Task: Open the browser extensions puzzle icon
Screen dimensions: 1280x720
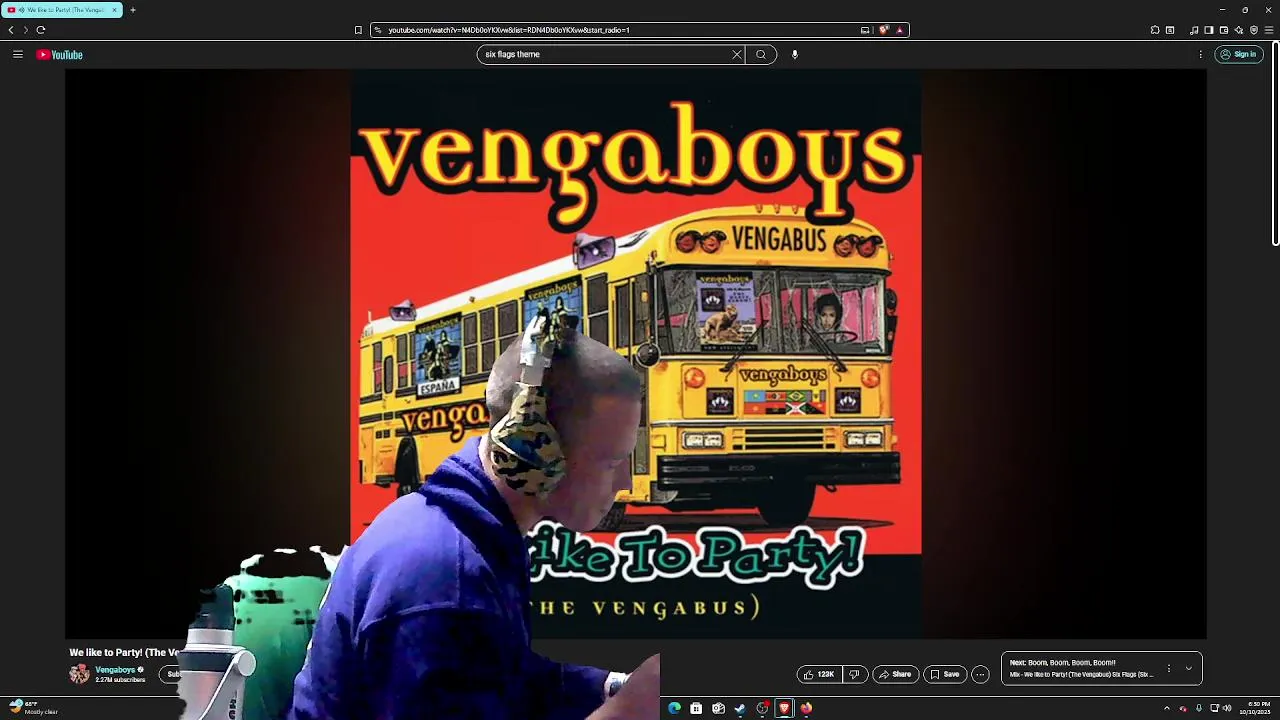Action: pyautogui.click(x=1155, y=30)
